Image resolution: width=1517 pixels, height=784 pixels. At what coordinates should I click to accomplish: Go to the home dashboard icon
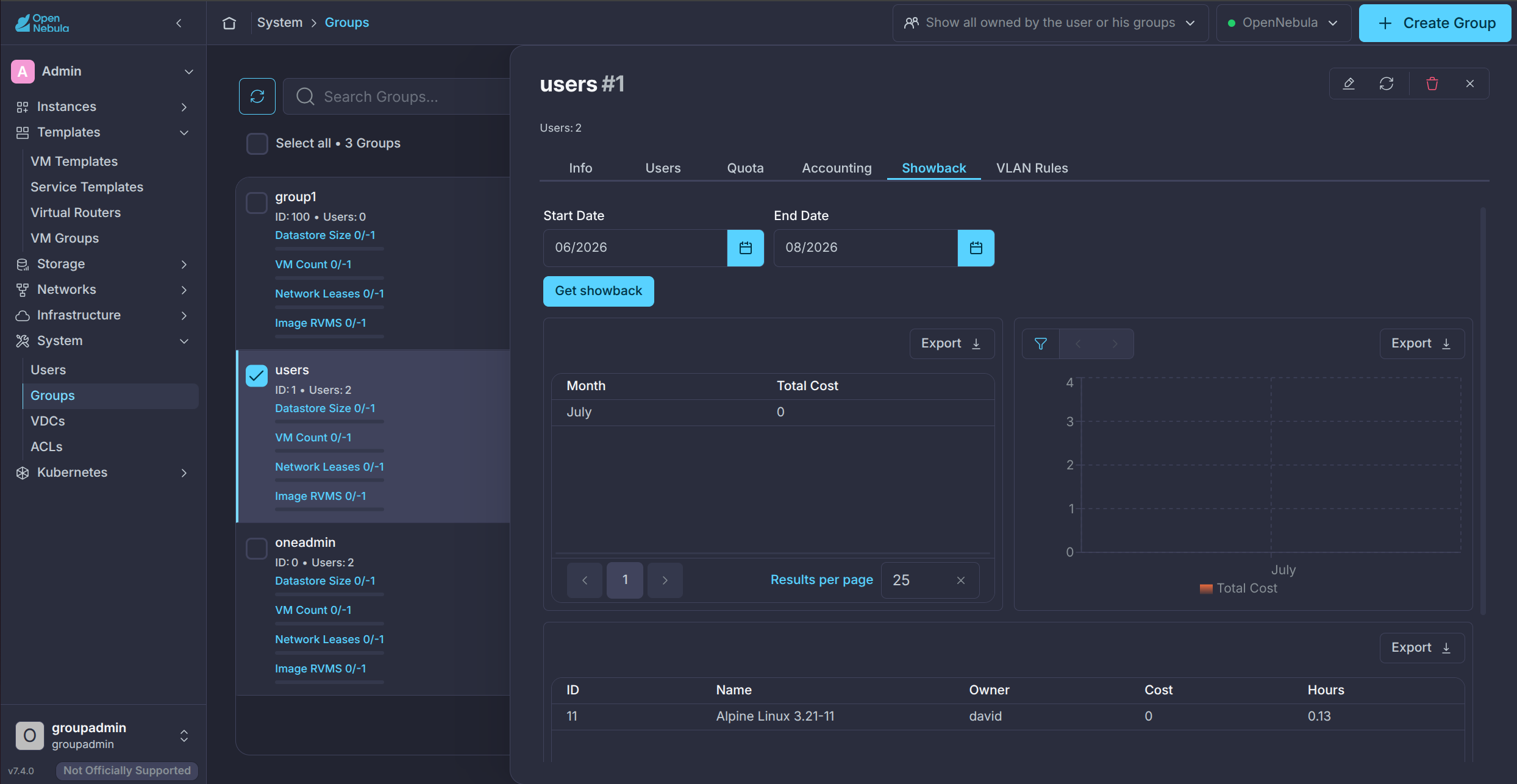point(229,23)
